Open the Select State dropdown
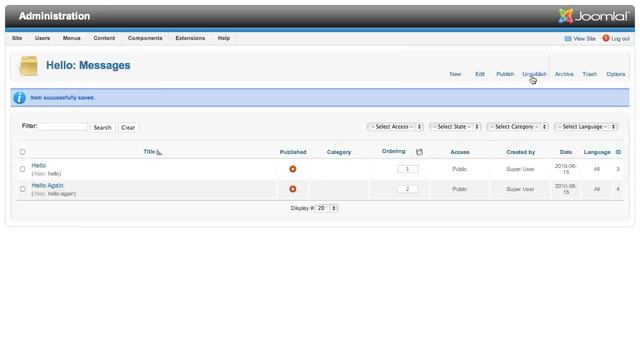640x360 pixels. (455, 127)
